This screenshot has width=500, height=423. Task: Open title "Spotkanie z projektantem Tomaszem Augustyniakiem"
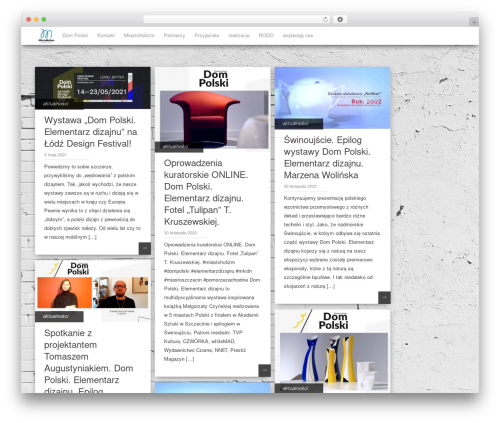coord(89,362)
